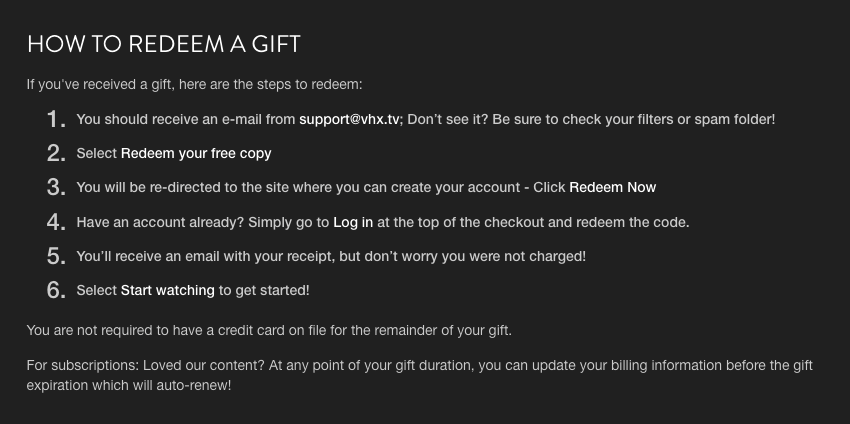The width and height of the screenshot is (850, 424).
Task: Click the step number 1 marker
Action: pyautogui.click(x=56, y=119)
